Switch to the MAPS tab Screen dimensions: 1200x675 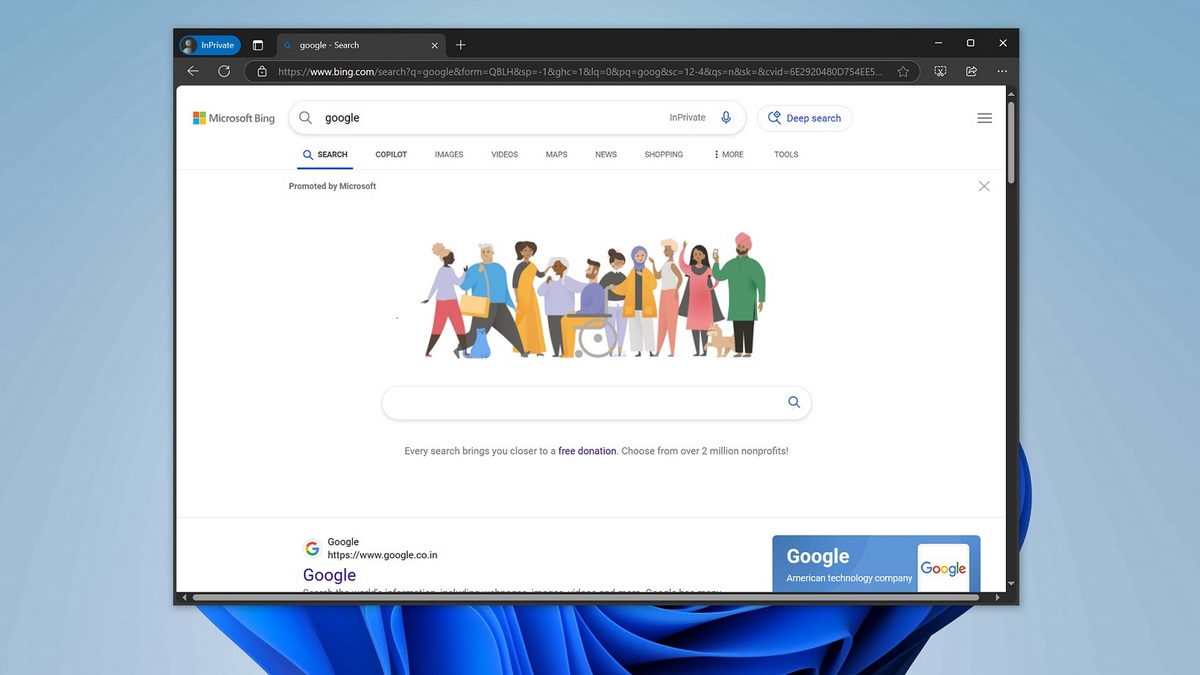click(x=557, y=155)
